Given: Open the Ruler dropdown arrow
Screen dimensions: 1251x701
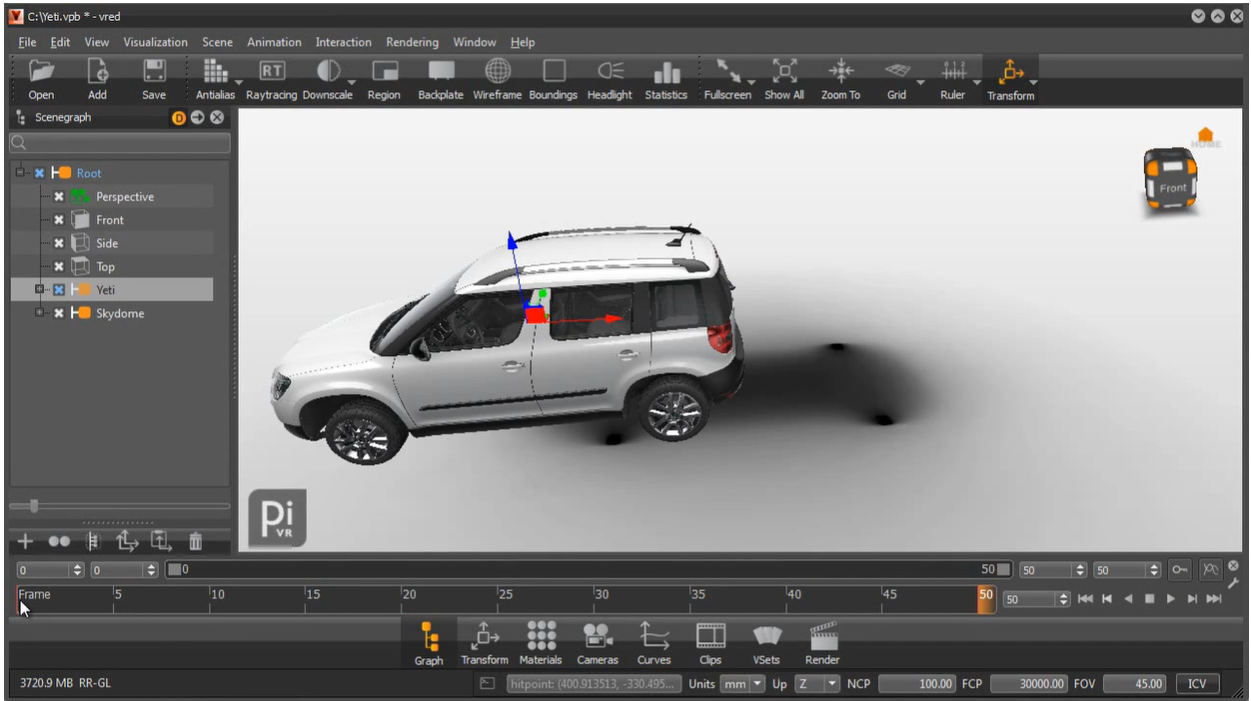Looking at the screenshot, I should point(976,83).
